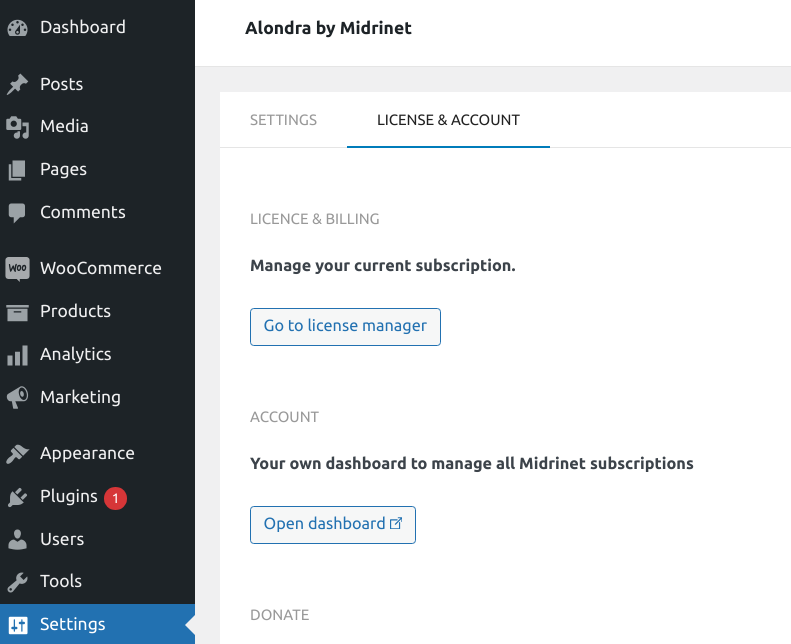The height and width of the screenshot is (644, 791).
Task: Click Go to license manager button
Action: tap(346, 327)
